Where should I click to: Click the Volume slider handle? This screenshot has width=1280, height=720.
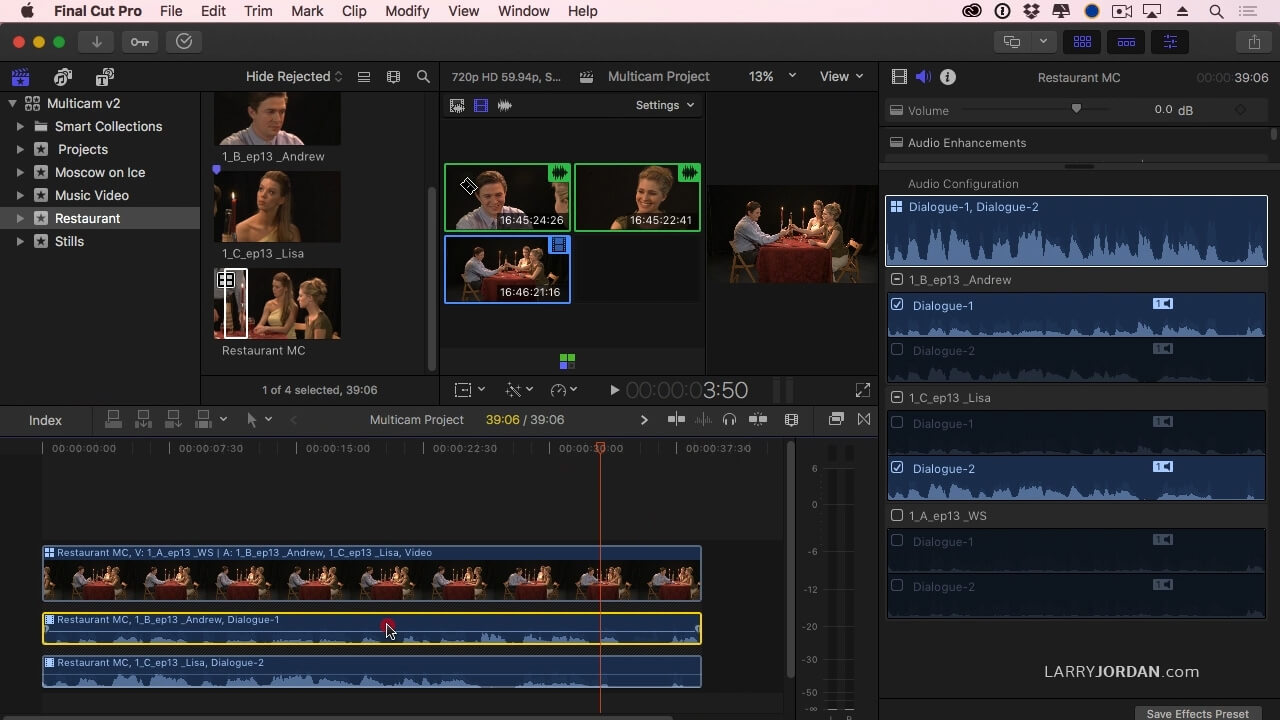(x=1076, y=109)
